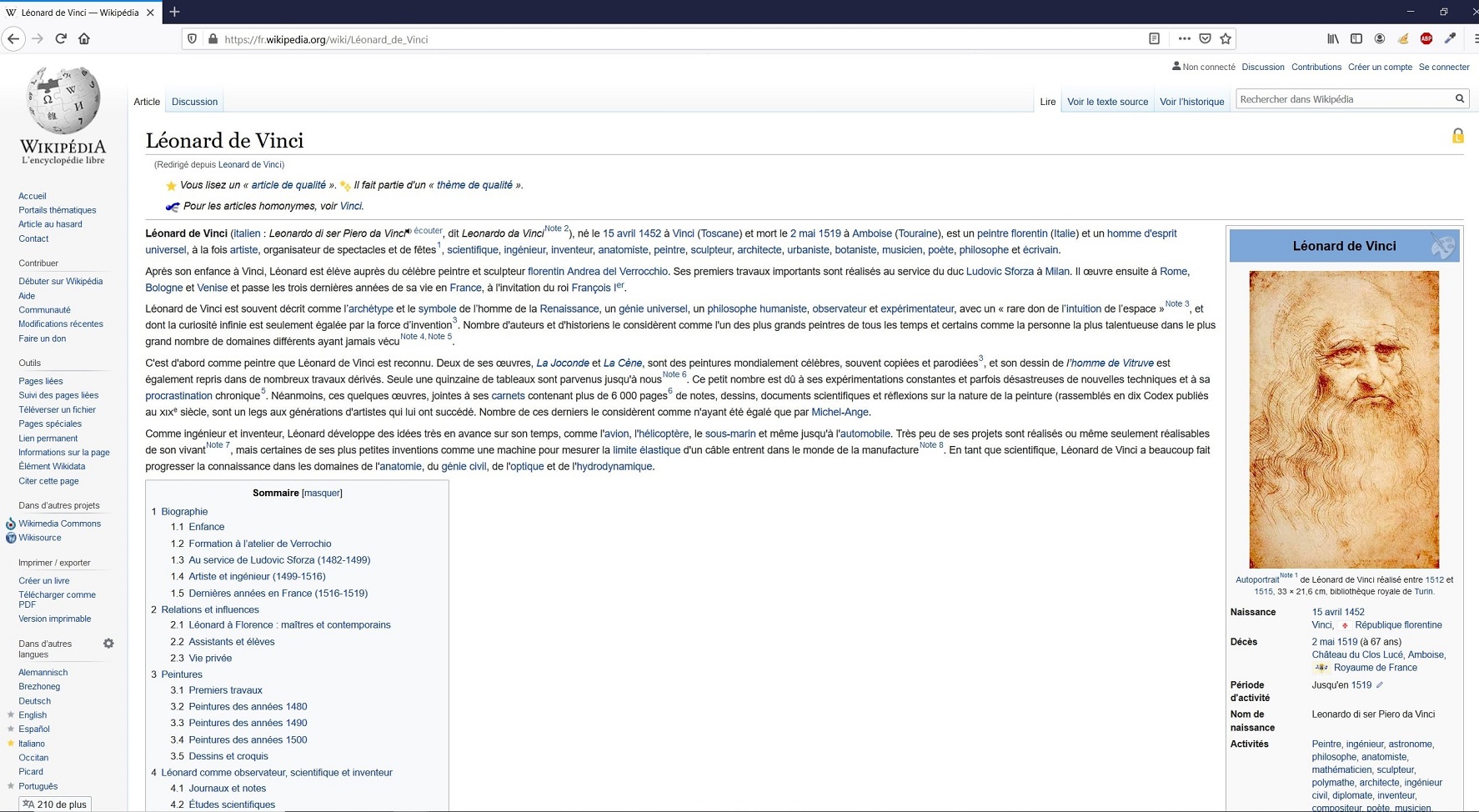
Task: Go to Accueil in the sidebar
Action: point(33,196)
